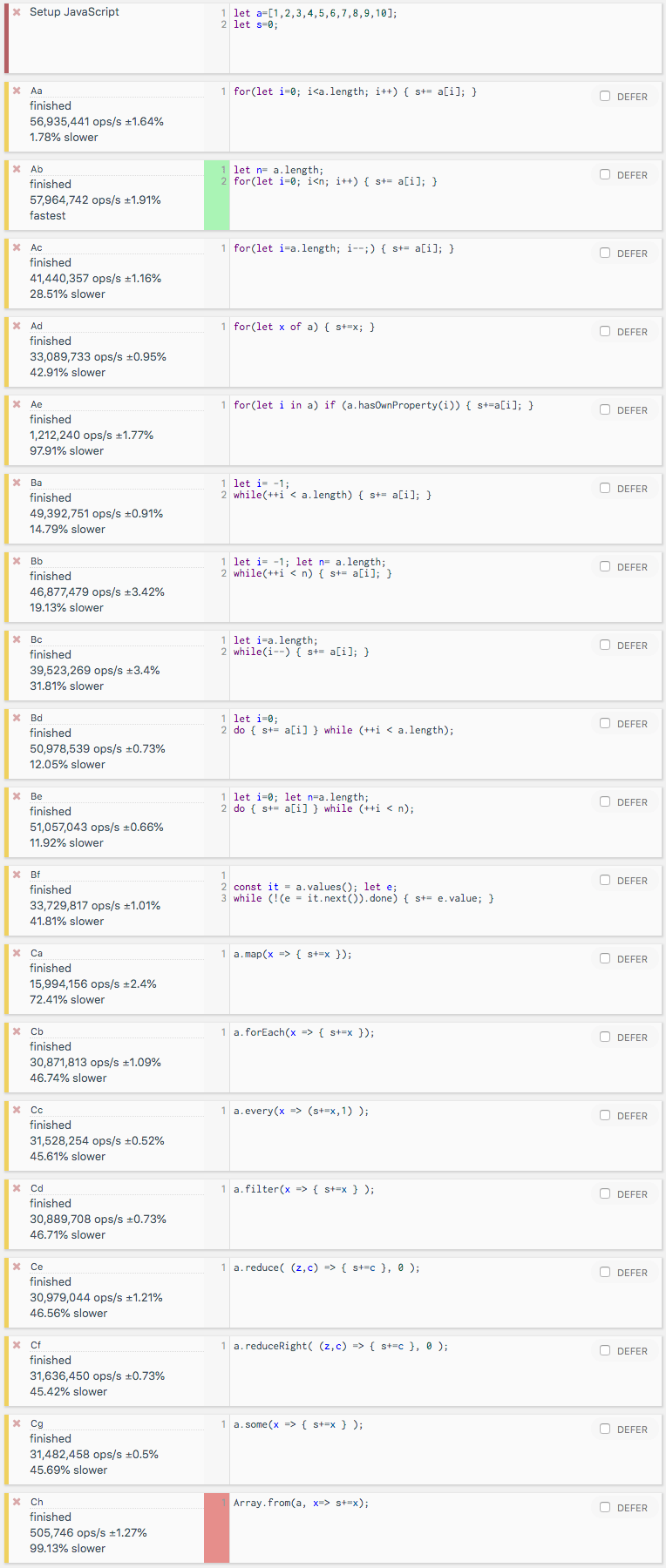This screenshot has width=666, height=1568.
Task: Check DEFER for test Ae
Action: pos(605,409)
